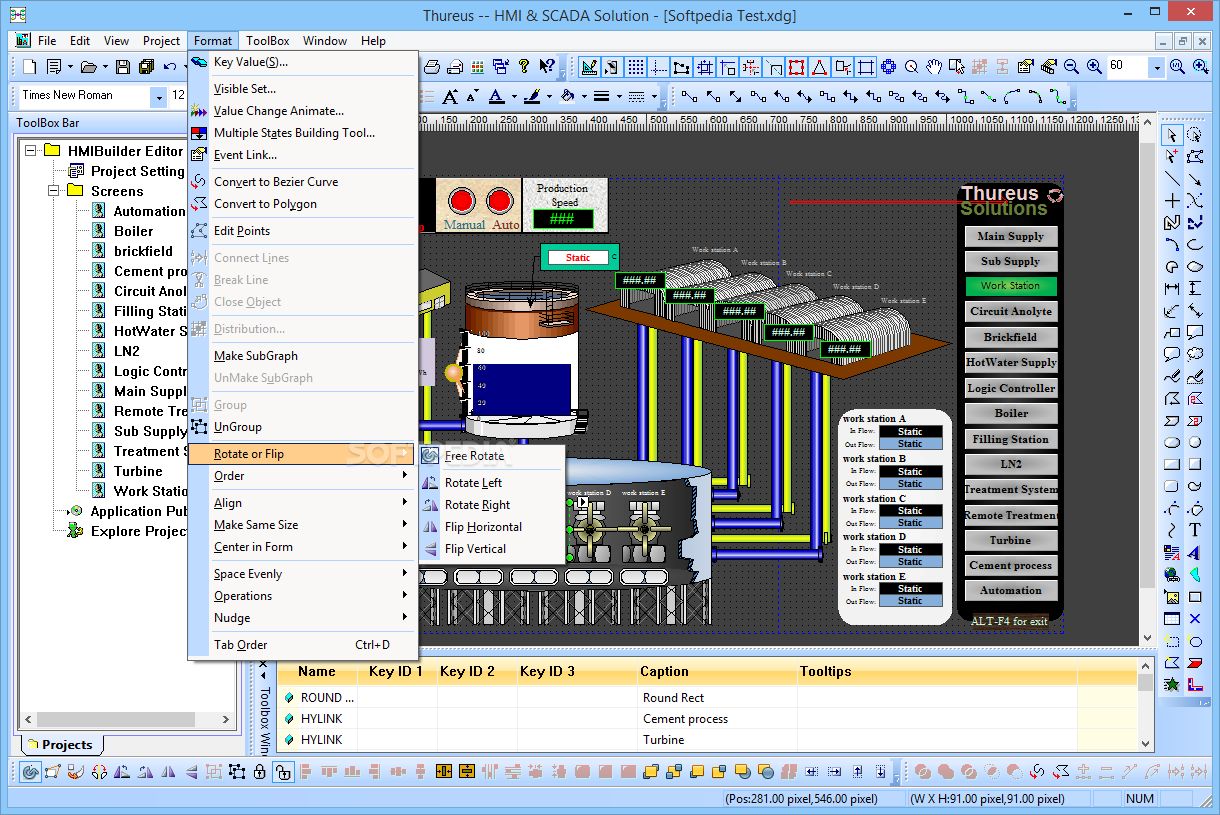Open the fill color bucket dropdown arrow
Screen dimensions: 1220x815
coord(585,97)
